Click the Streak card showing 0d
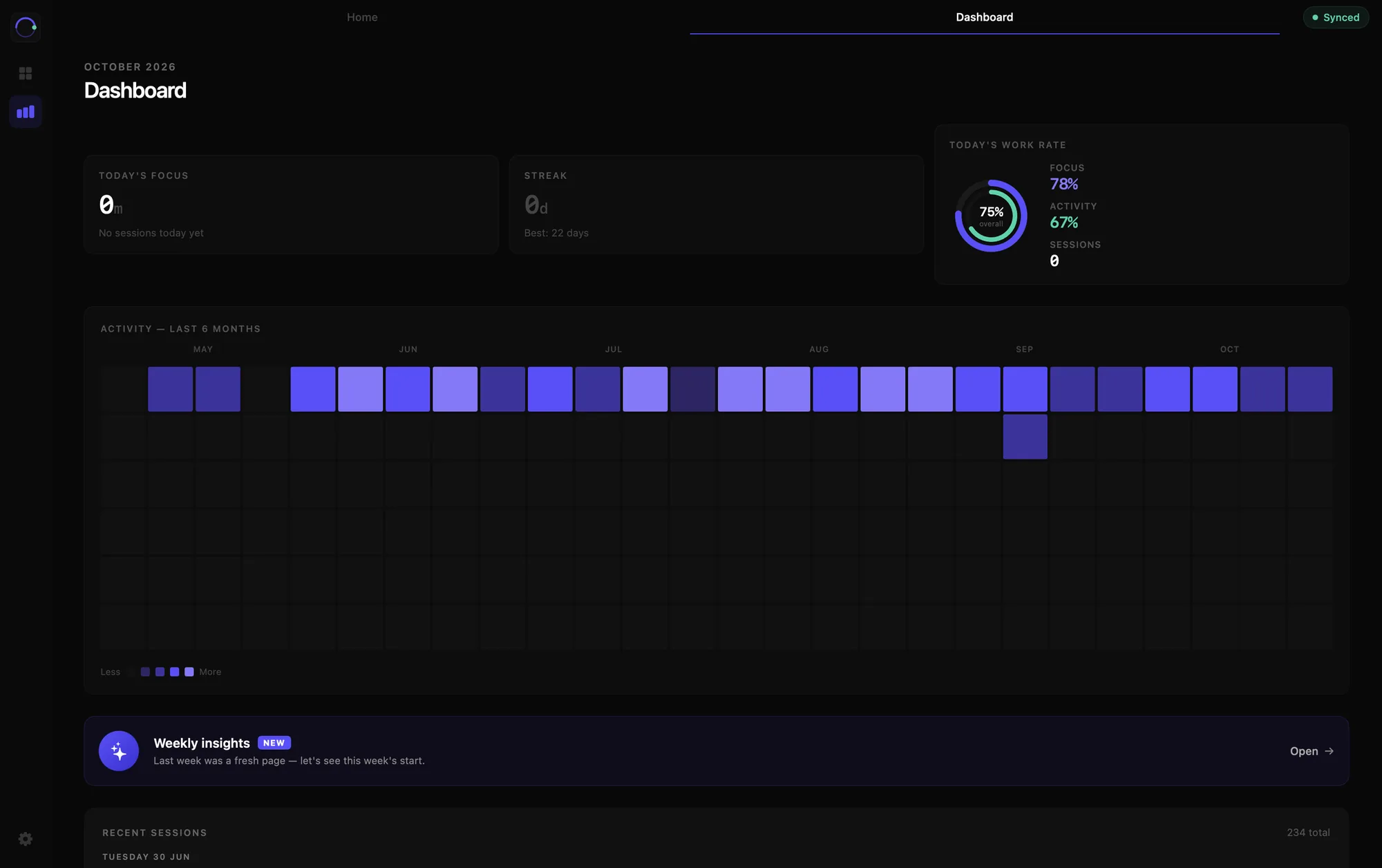Image resolution: width=1382 pixels, height=868 pixels. pos(717,205)
